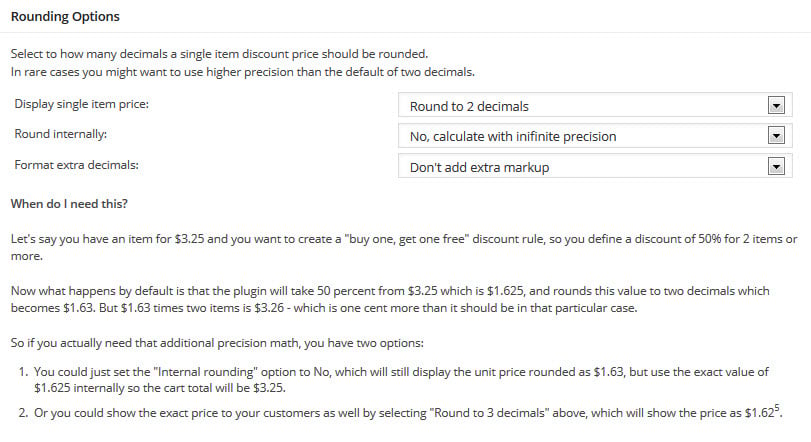Click the 'So if you actually need' sentence
This screenshot has height=442, width=811.
(217, 343)
